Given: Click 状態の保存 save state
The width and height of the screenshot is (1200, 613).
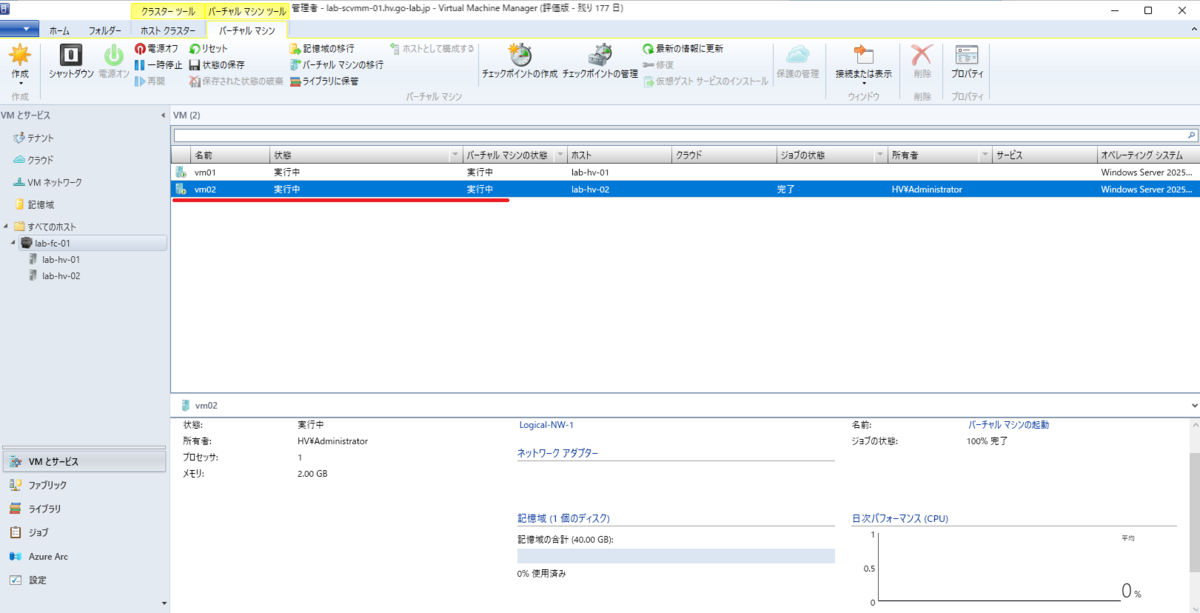Looking at the screenshot, I should click(216, 64).
